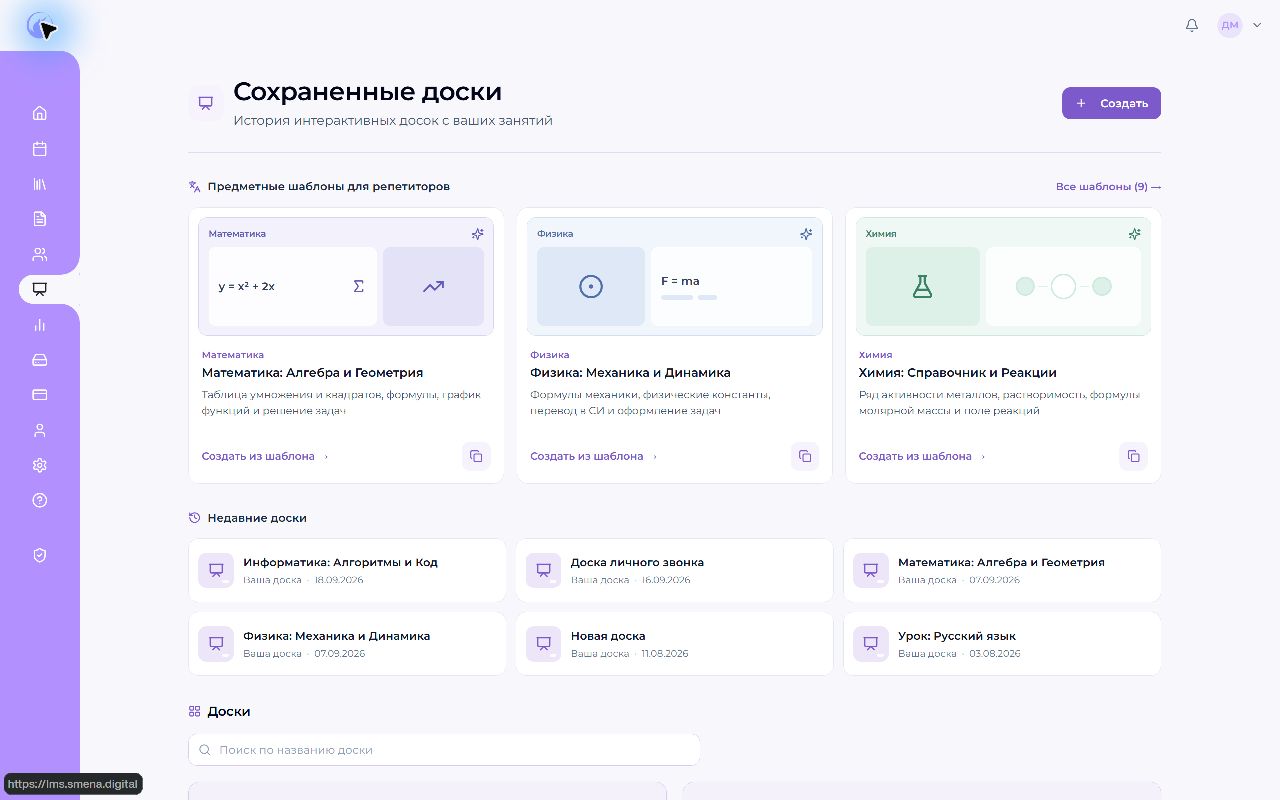The height and width of the screenshot is (800, 1280).
Task: Open the storage drive icon in sidebar
Action: (40, 360)
